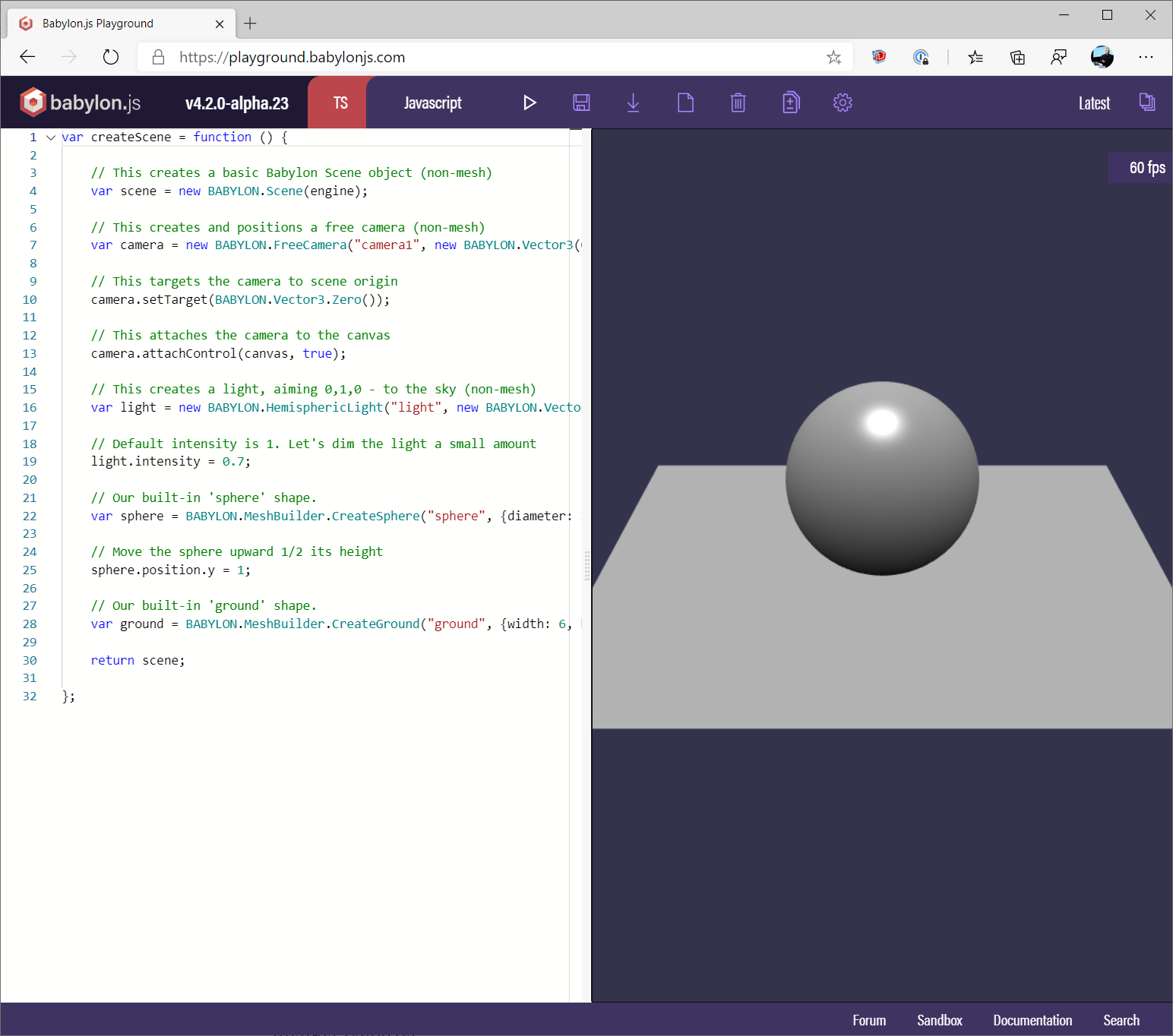
Task: Run the scene with the play icon
Action: pyautogui.click(x=530, y=103)
